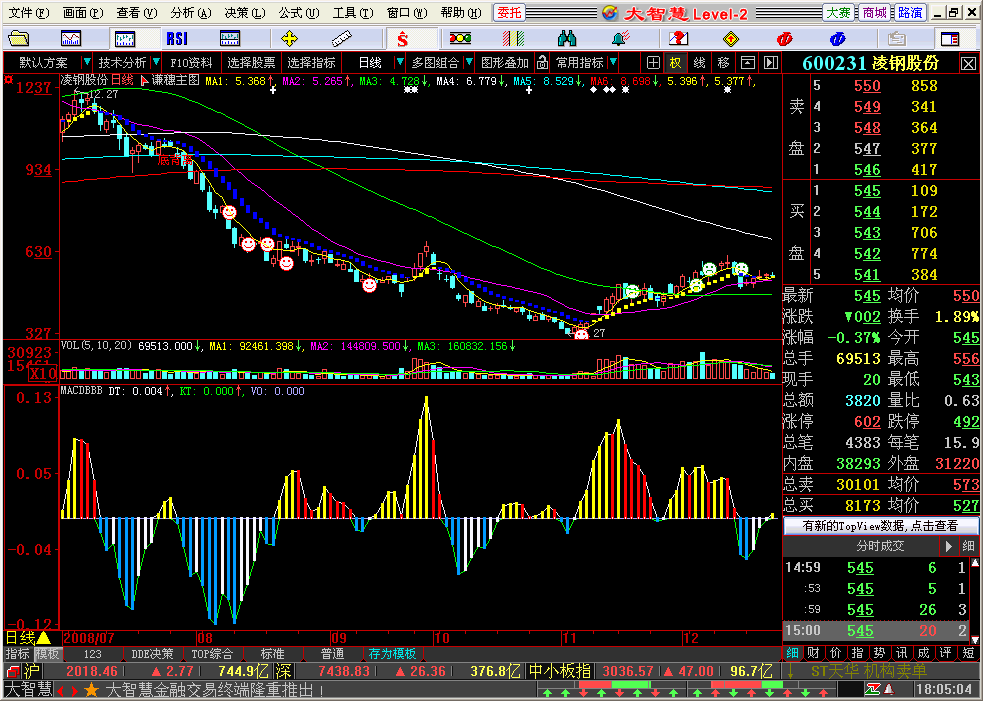The width and height of the screenshot is (983, 701).
Task: Select the candlestick chart toolbar icon
Action: (125, 39)
